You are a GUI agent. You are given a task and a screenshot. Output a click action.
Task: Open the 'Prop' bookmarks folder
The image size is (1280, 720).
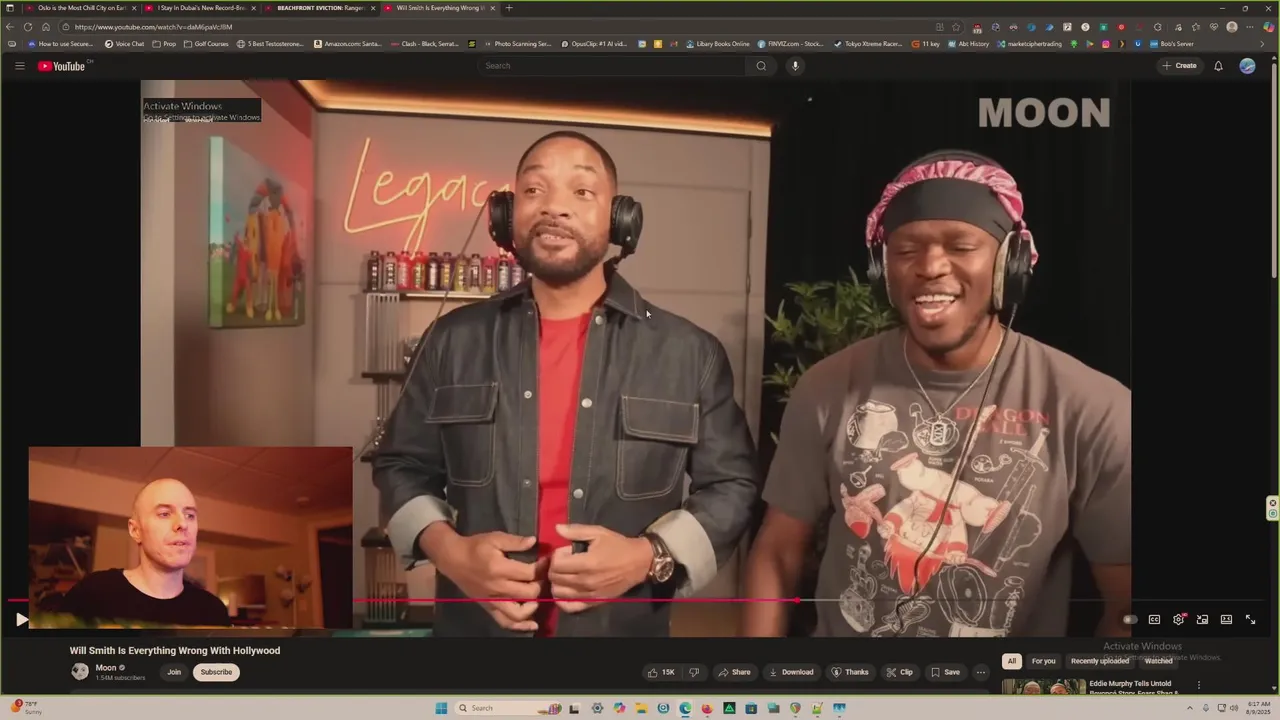(164, 44)
